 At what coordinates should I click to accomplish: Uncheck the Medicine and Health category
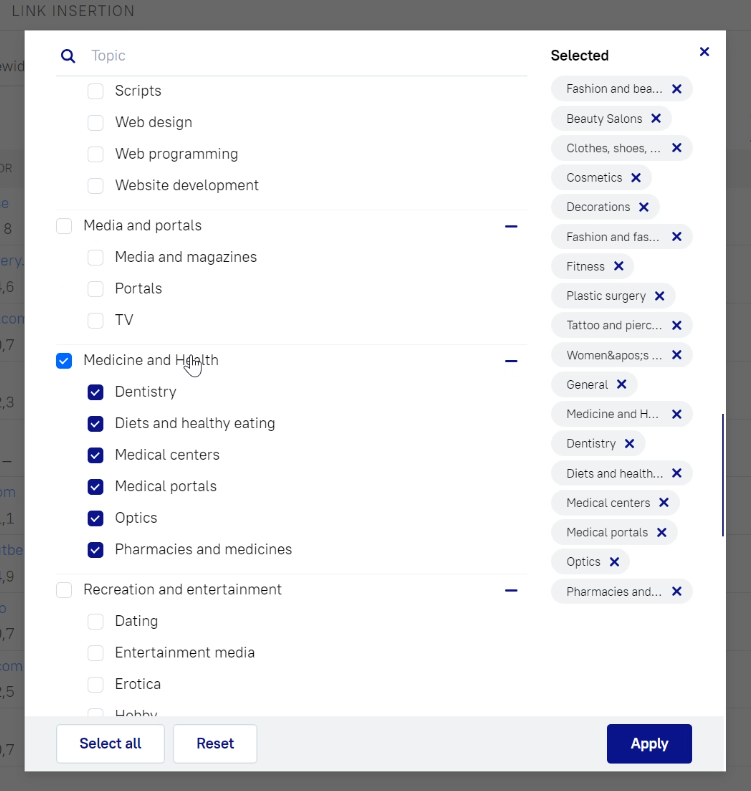[64, 361]
